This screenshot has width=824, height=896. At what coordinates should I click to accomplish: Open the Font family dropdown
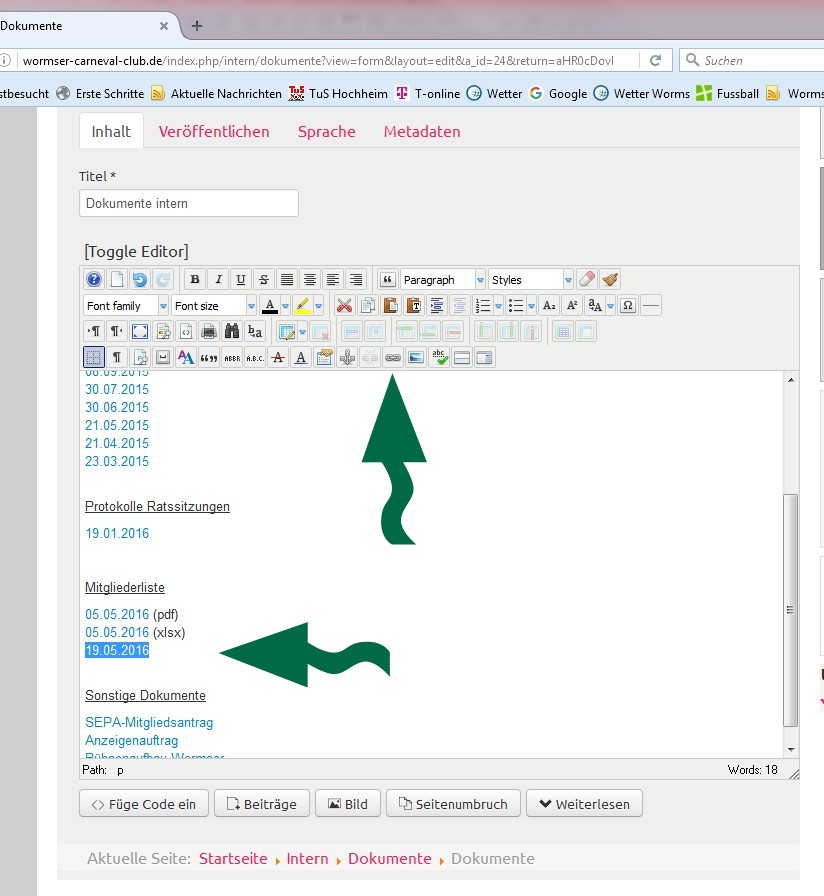coord(126,306)
